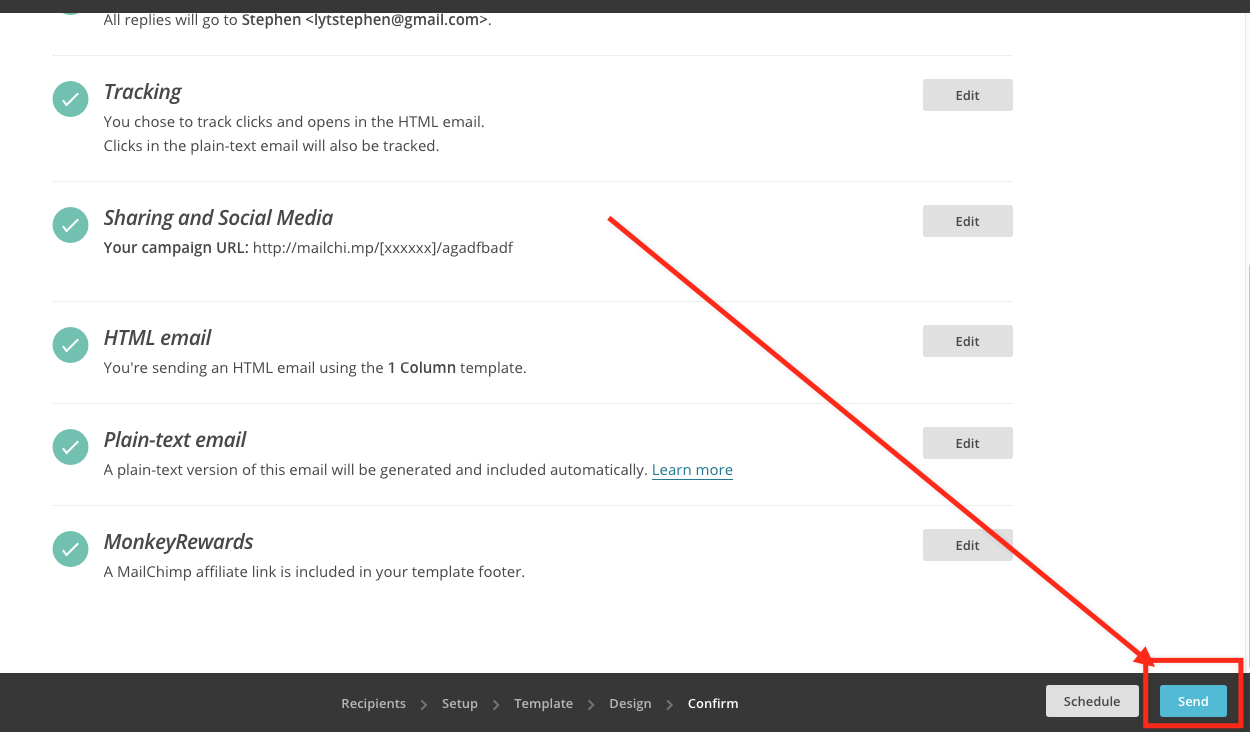Click the MailChimp affiliate link description text
1250x732 pixels.
(314, 572)
